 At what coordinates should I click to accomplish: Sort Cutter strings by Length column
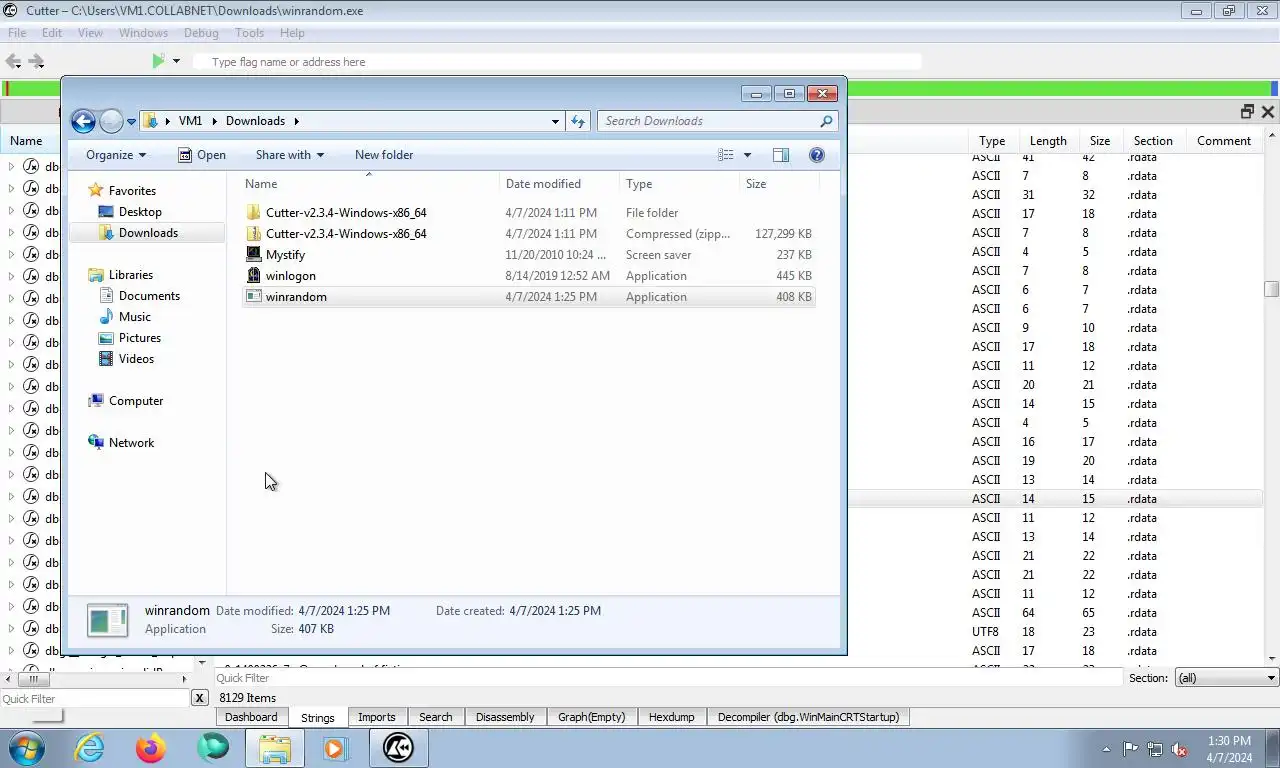(1048, 141)
